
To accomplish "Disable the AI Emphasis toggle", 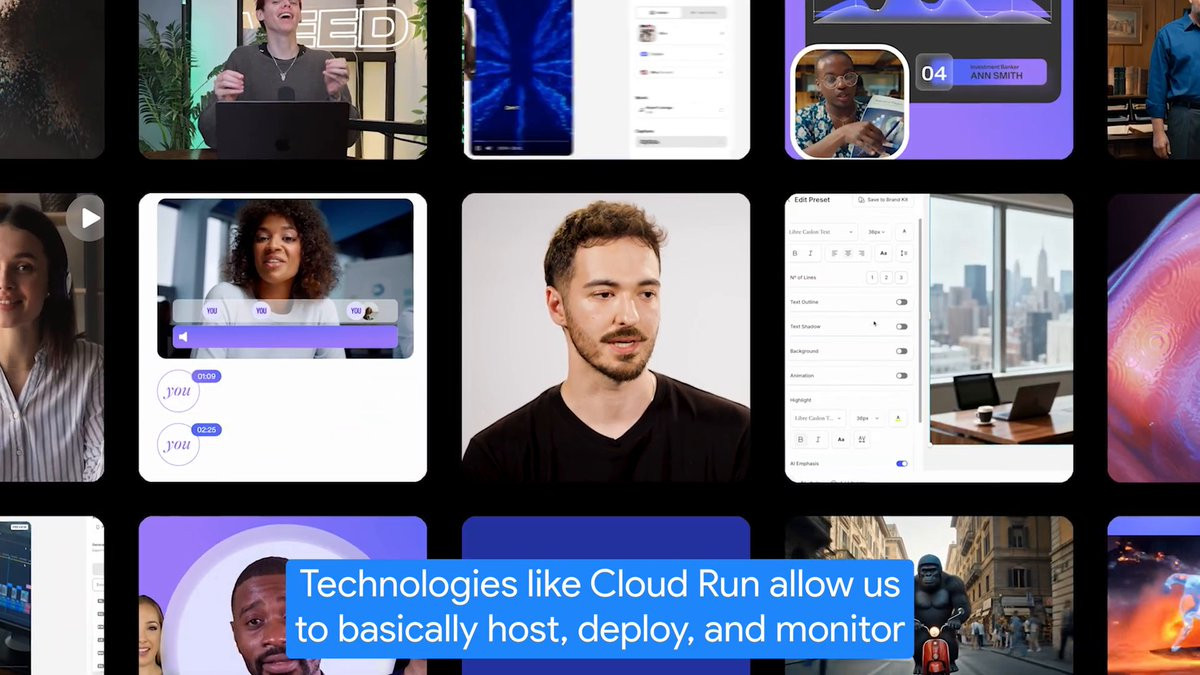I will coord(902,464).
